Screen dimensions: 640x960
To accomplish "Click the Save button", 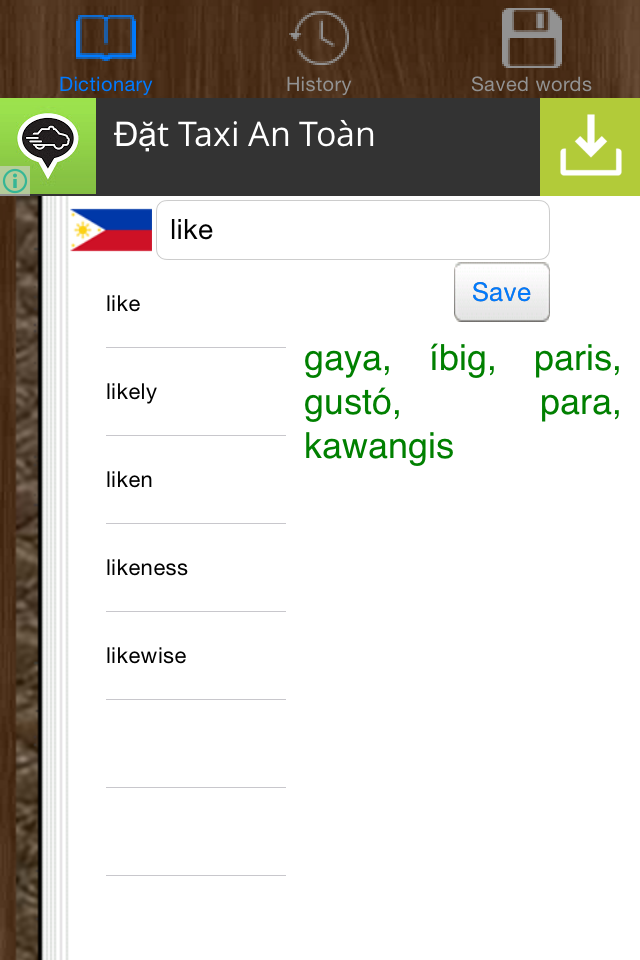I will point(502,292).
